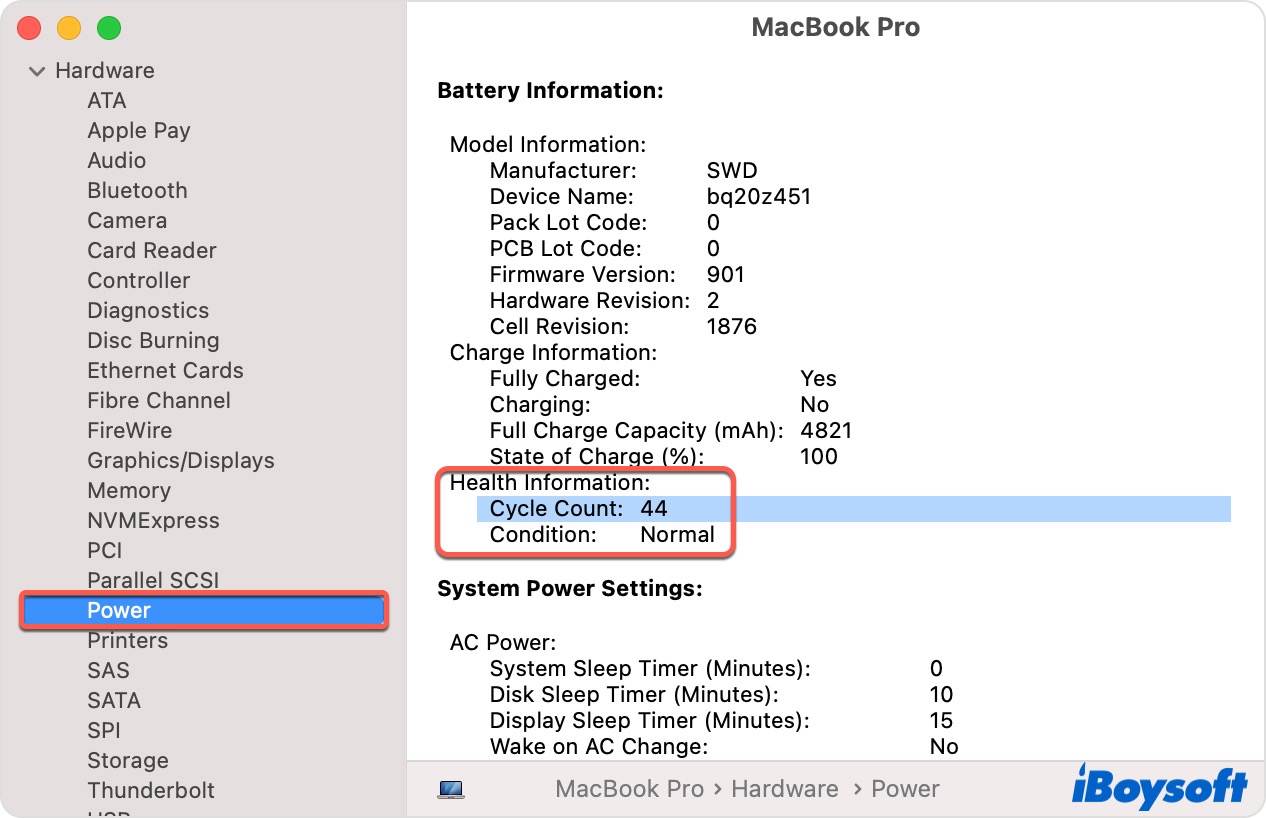Select Ethernet Cards in sidebar
The image size is (1266, 818).
click(165, 371)
